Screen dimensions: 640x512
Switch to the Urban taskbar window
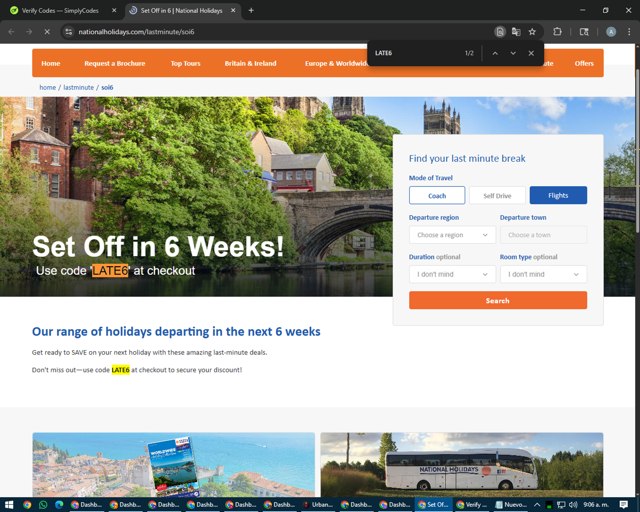318,505
